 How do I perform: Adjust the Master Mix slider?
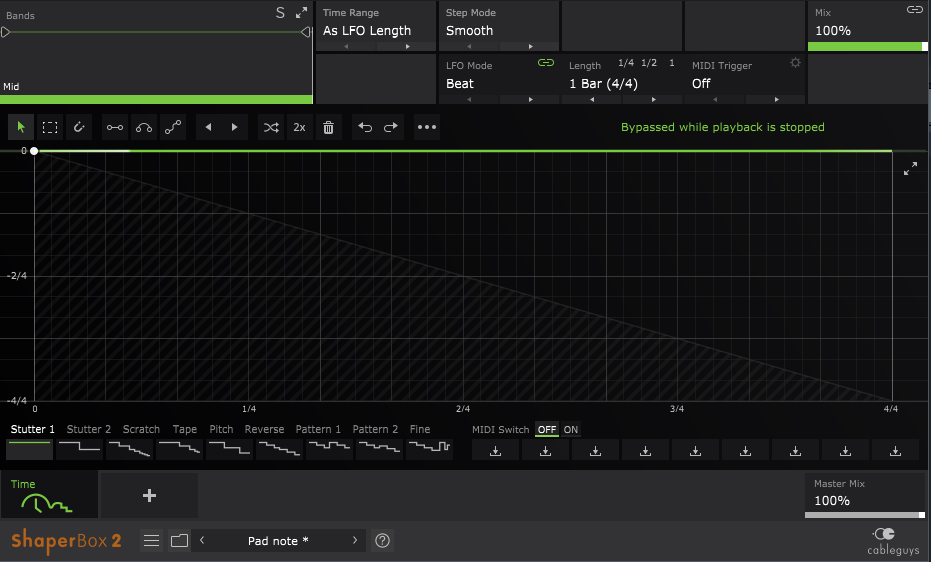click(x=864, y=515)
